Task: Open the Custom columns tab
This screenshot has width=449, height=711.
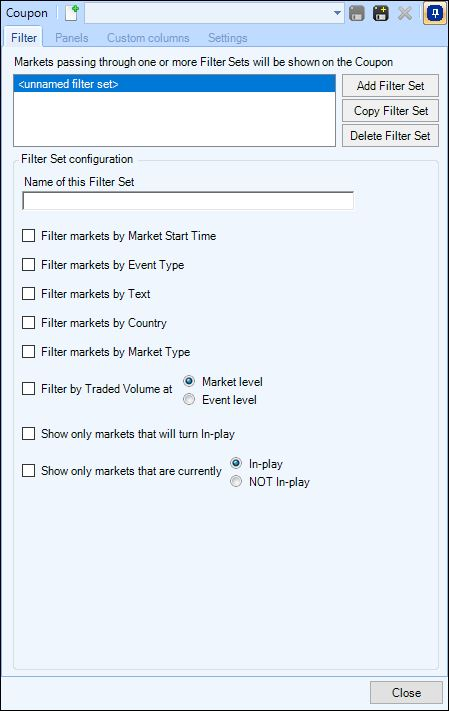Action: [x=148, y=38]
